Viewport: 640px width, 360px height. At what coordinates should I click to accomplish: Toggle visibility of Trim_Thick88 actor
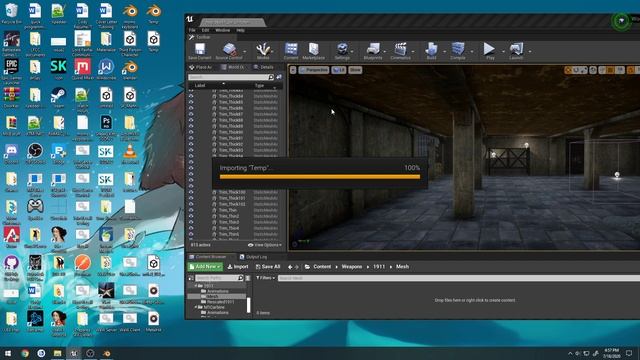(191, 120)
